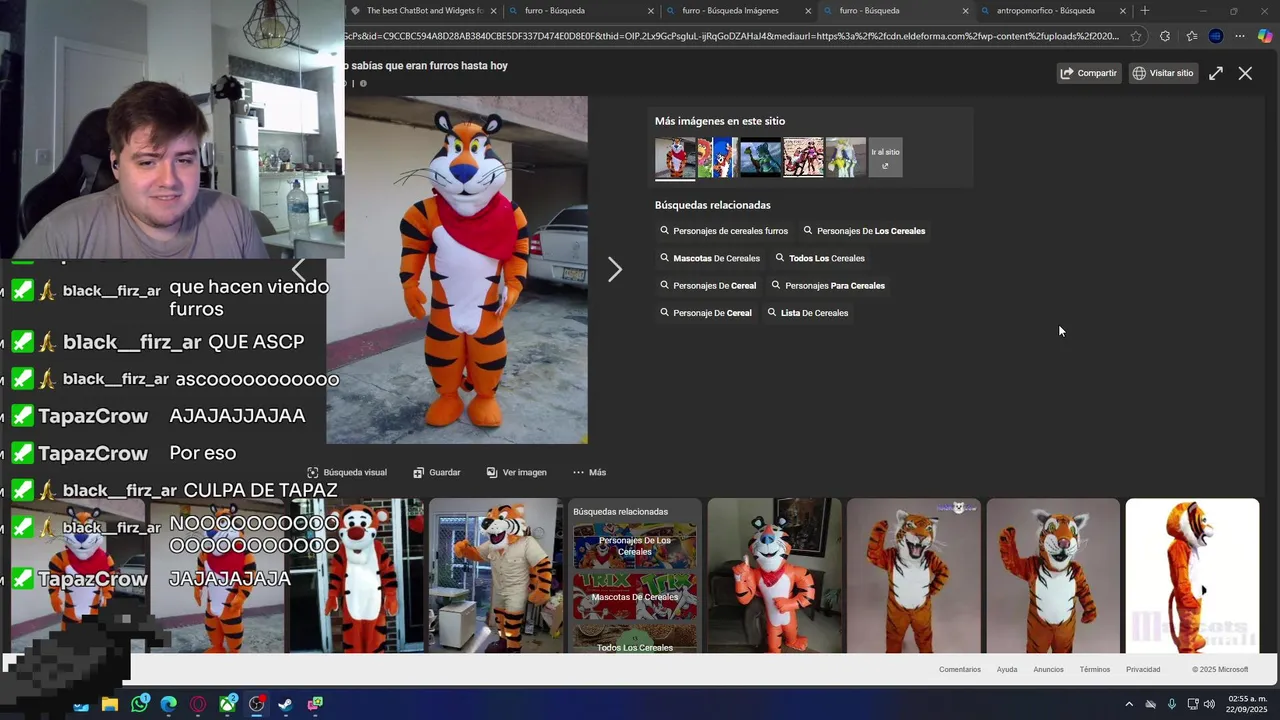Open the Mascotas De Cereales related tile
Image resolution: width=1280 pixels, height=720 pixels.
634,597
